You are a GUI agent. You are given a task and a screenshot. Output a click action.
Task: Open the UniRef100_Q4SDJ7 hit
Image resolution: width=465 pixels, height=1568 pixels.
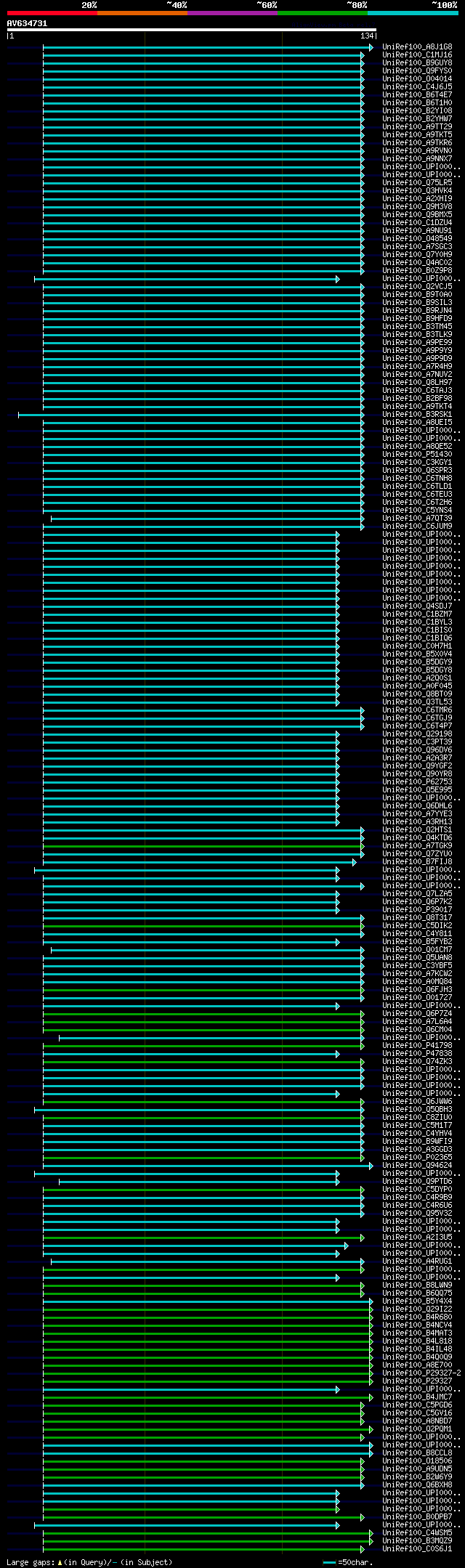click(417, 606)
